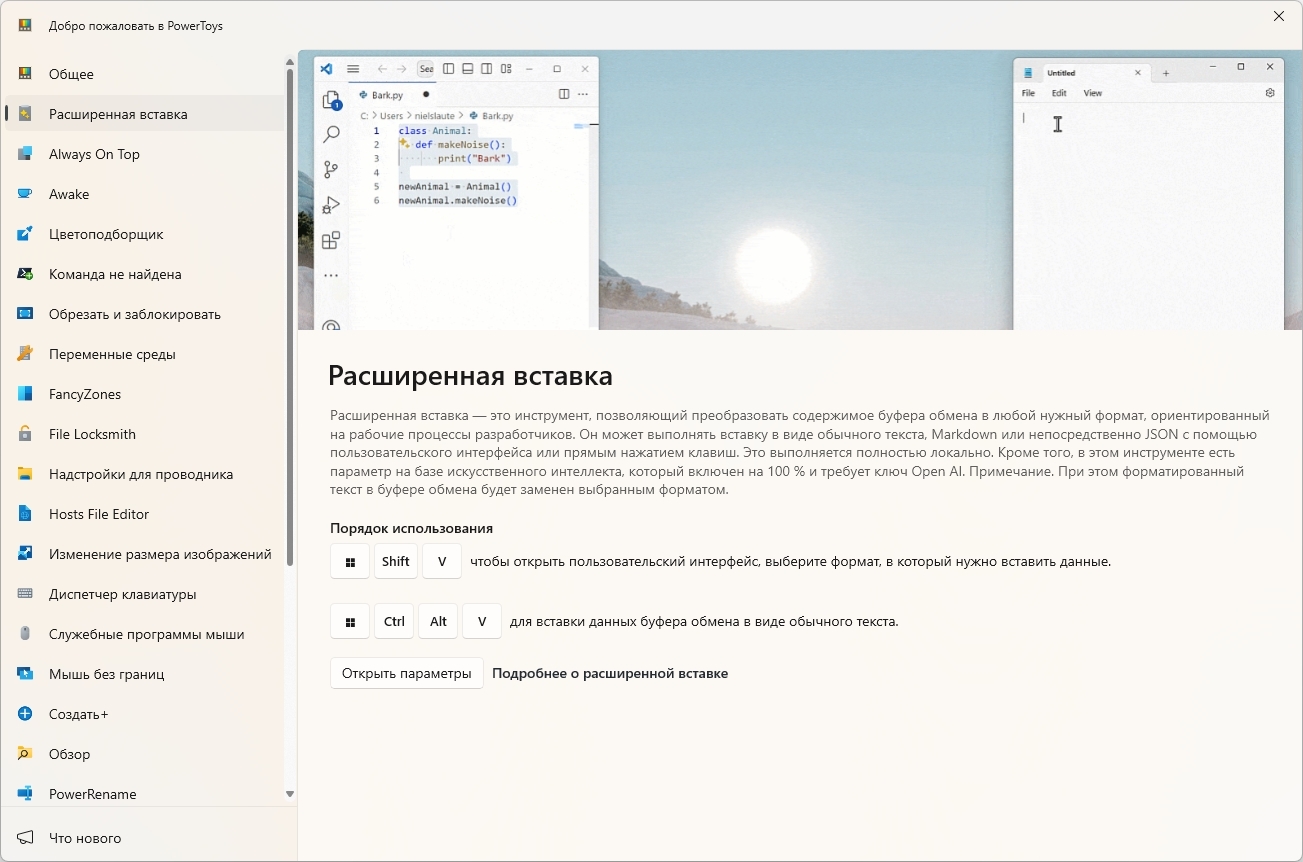Screen dimensions: 1303x862
Task: Click the Расширенная вставка demo preview image
Action: pyautogui.click(x=800, y=190)
